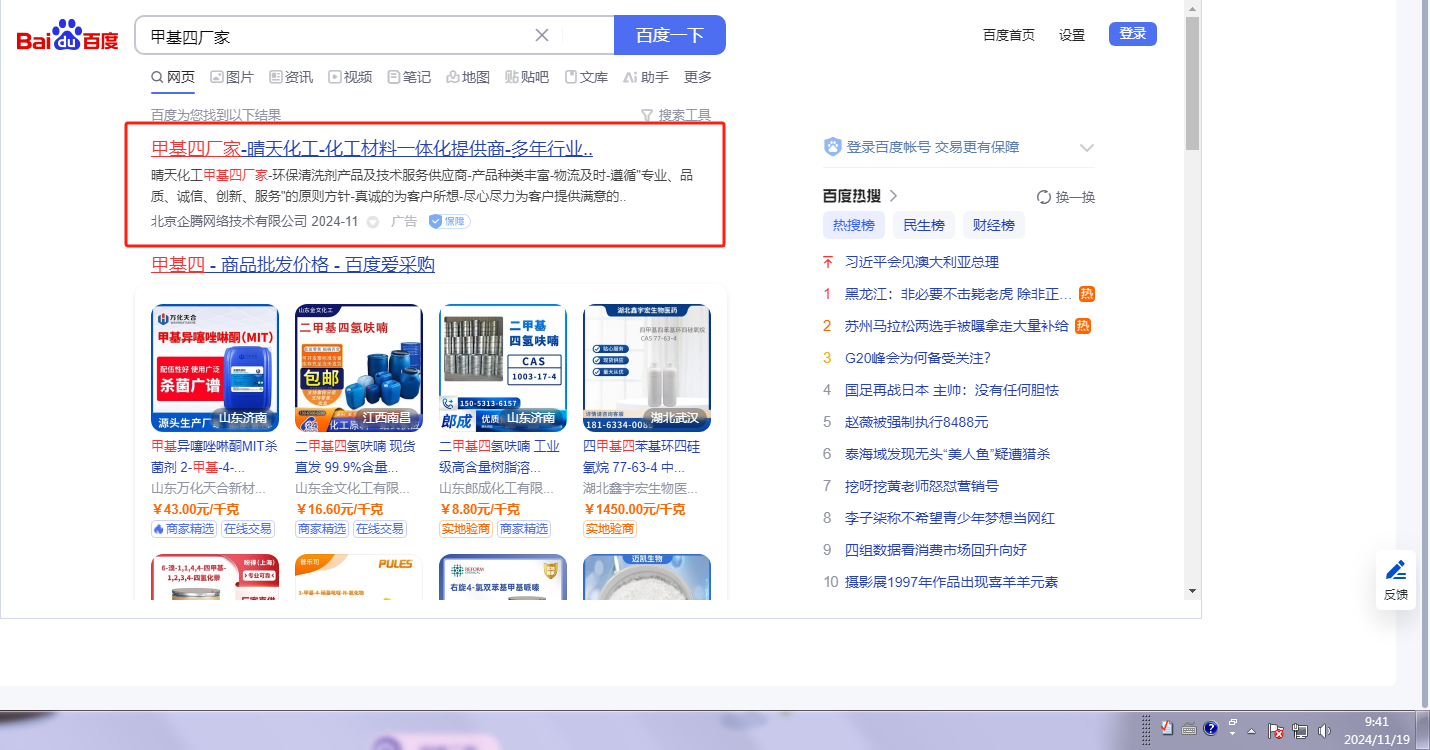Open the 设置 settings link

click(x=1072, y=35)
